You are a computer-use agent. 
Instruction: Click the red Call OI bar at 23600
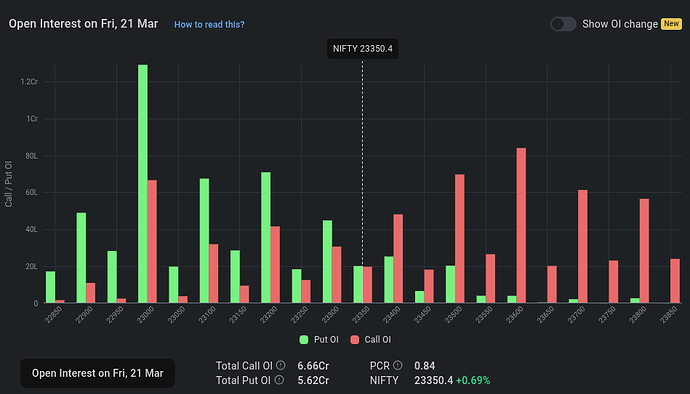[521, 225]
